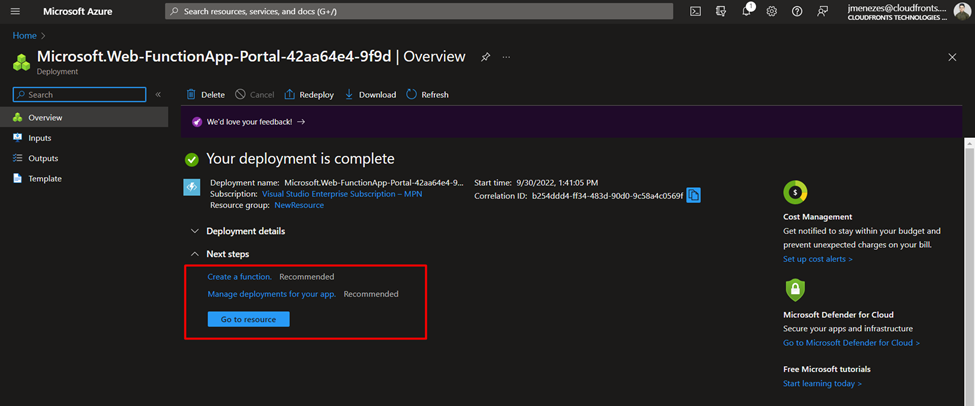Collapse the left menu with double chevron
Viewport: 975px width, 406px height.
158,95
